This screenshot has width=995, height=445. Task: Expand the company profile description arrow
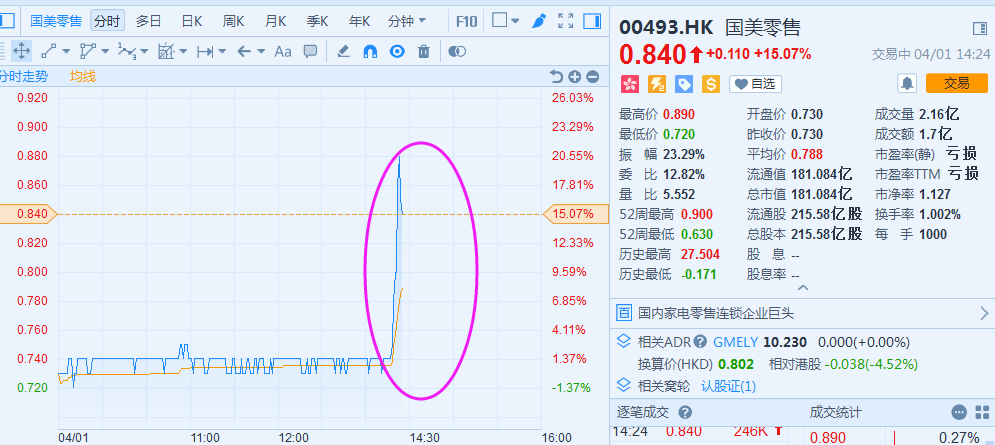coord(982,313)
